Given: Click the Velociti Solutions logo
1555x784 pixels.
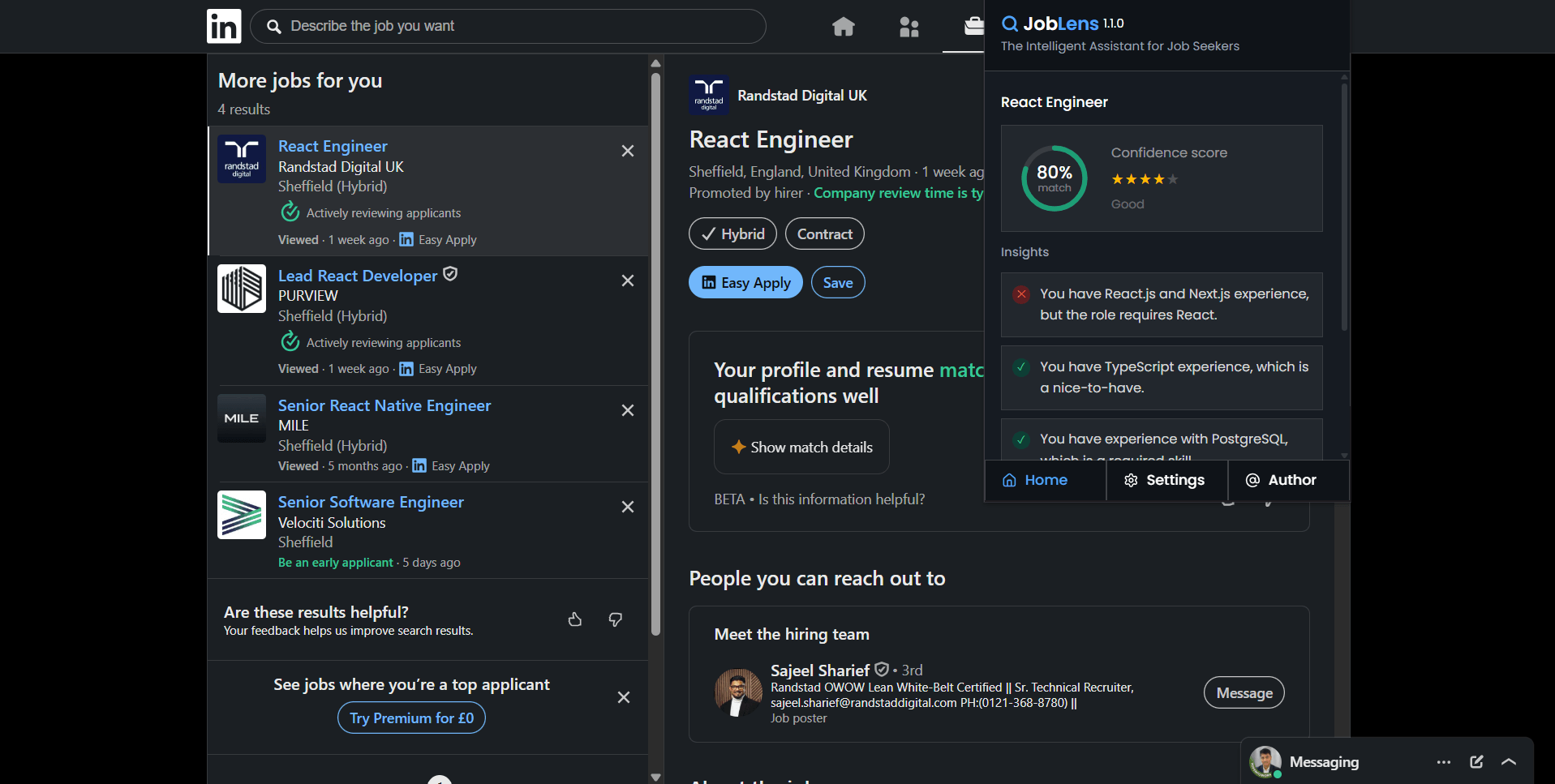Looking at the screenshot, I should point(242,515).
